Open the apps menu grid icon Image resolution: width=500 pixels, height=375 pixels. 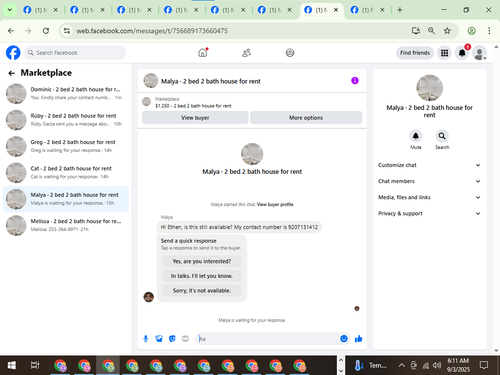(x=444, y=53)
